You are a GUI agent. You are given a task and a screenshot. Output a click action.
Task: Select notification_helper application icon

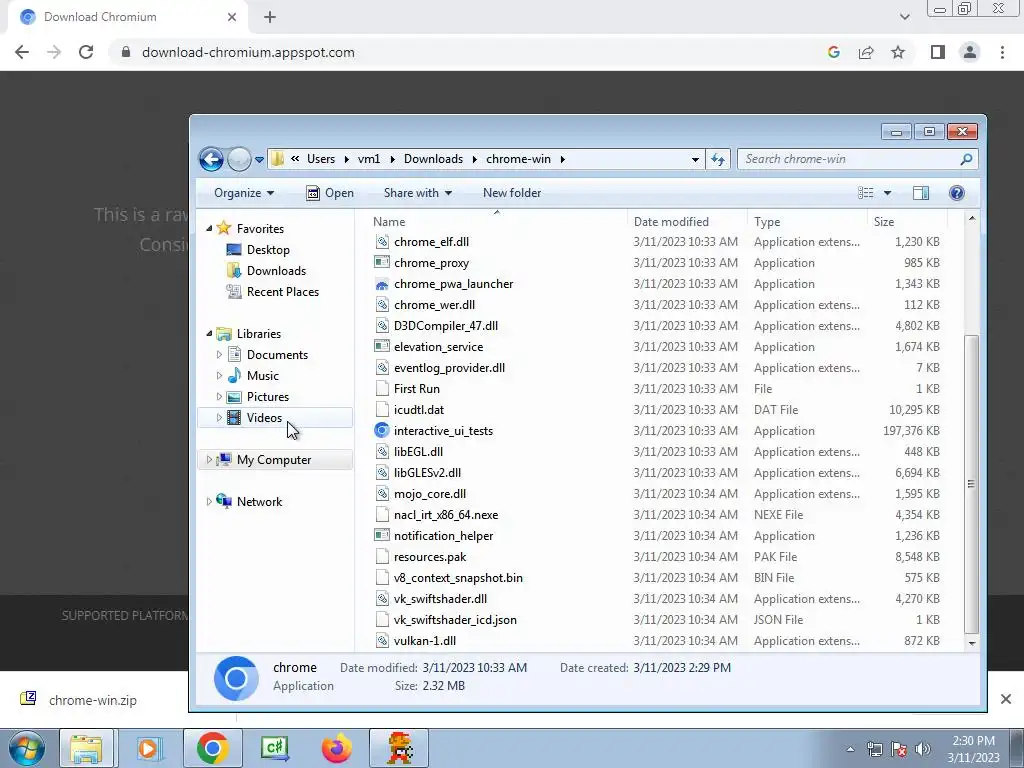pos(382,536)
